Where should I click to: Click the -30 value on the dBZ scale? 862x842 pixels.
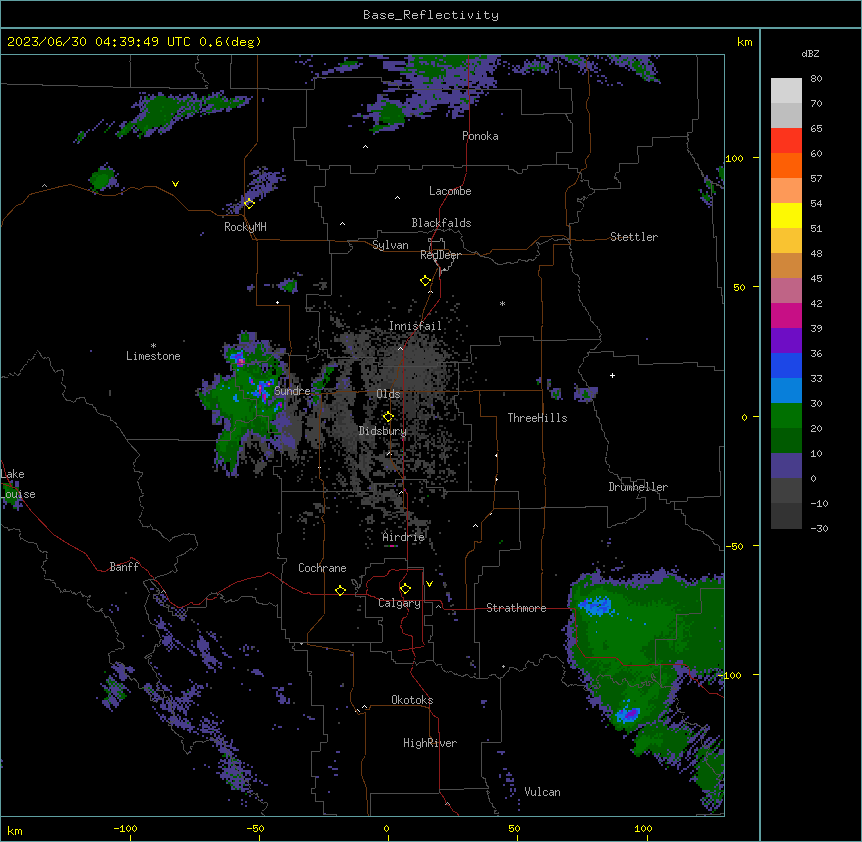coord(819,528)
